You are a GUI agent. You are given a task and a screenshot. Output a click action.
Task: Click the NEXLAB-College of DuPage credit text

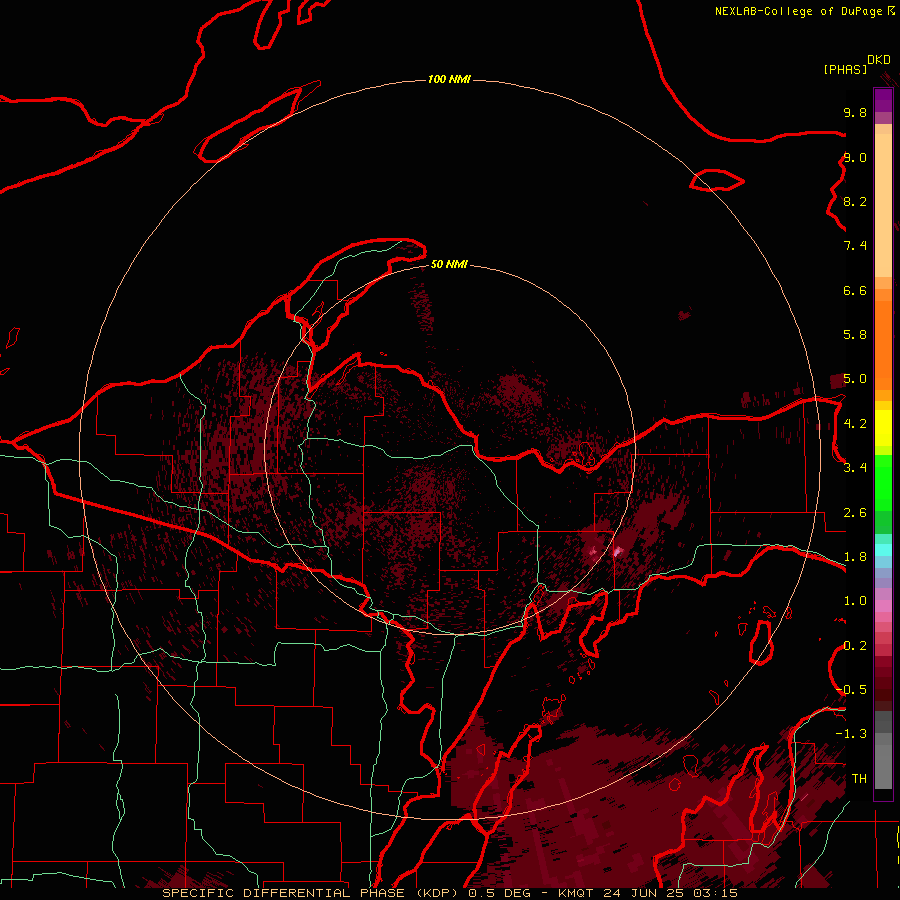[798, 11]
